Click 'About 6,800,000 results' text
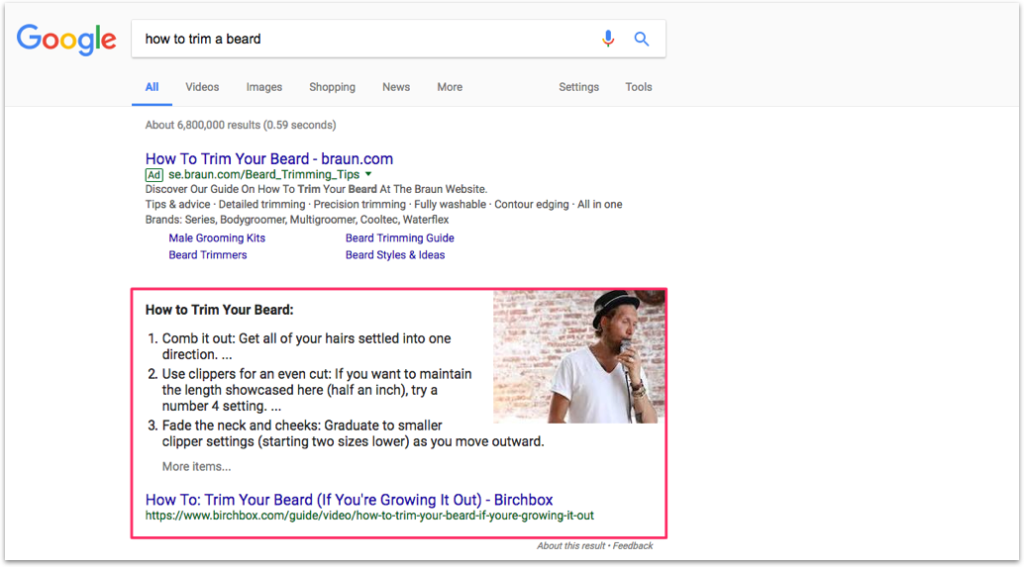 point(240,125)
